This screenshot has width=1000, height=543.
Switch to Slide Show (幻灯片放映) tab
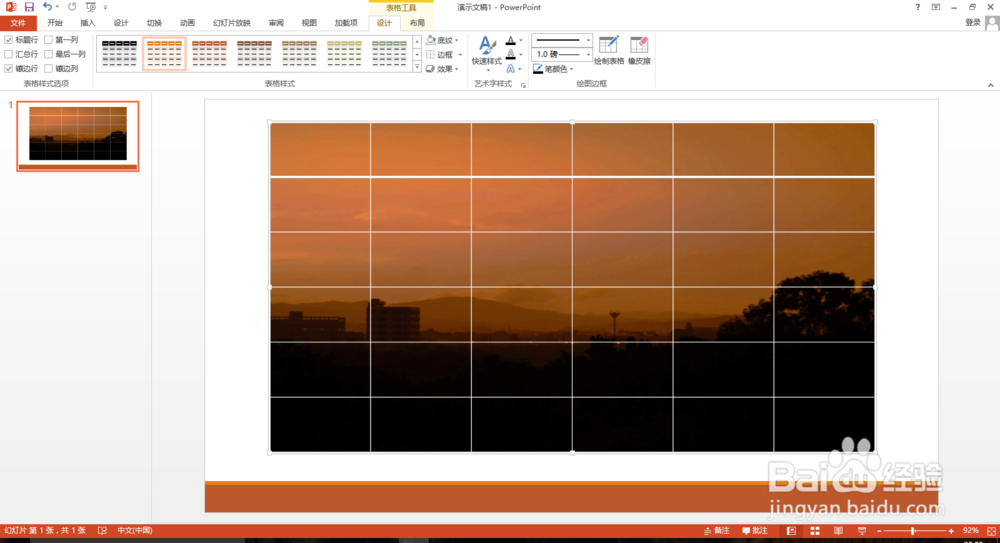coord(232,23)
